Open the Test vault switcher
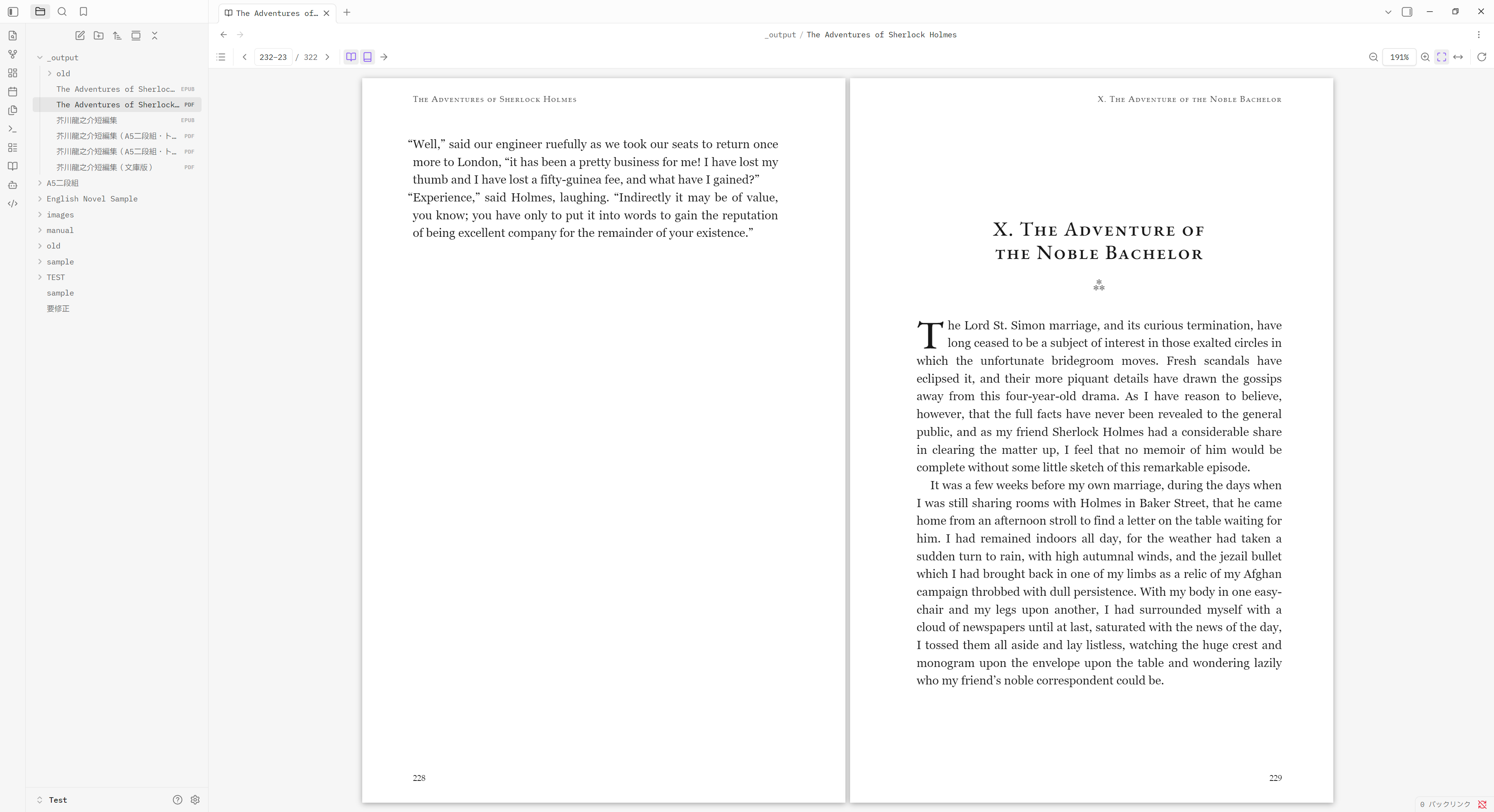This screenshot has height=812, width=1494. tap(52, 800)
